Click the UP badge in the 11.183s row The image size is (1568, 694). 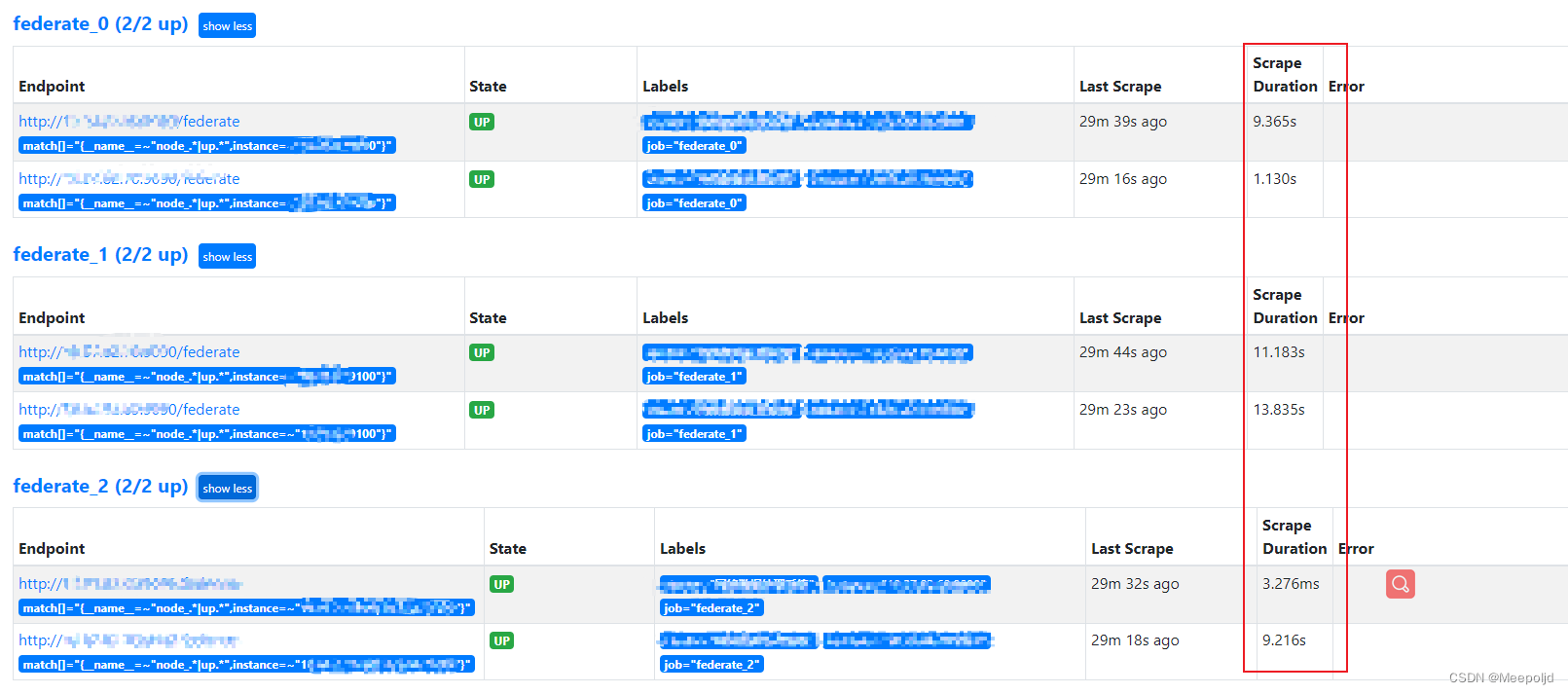(482, 352)
